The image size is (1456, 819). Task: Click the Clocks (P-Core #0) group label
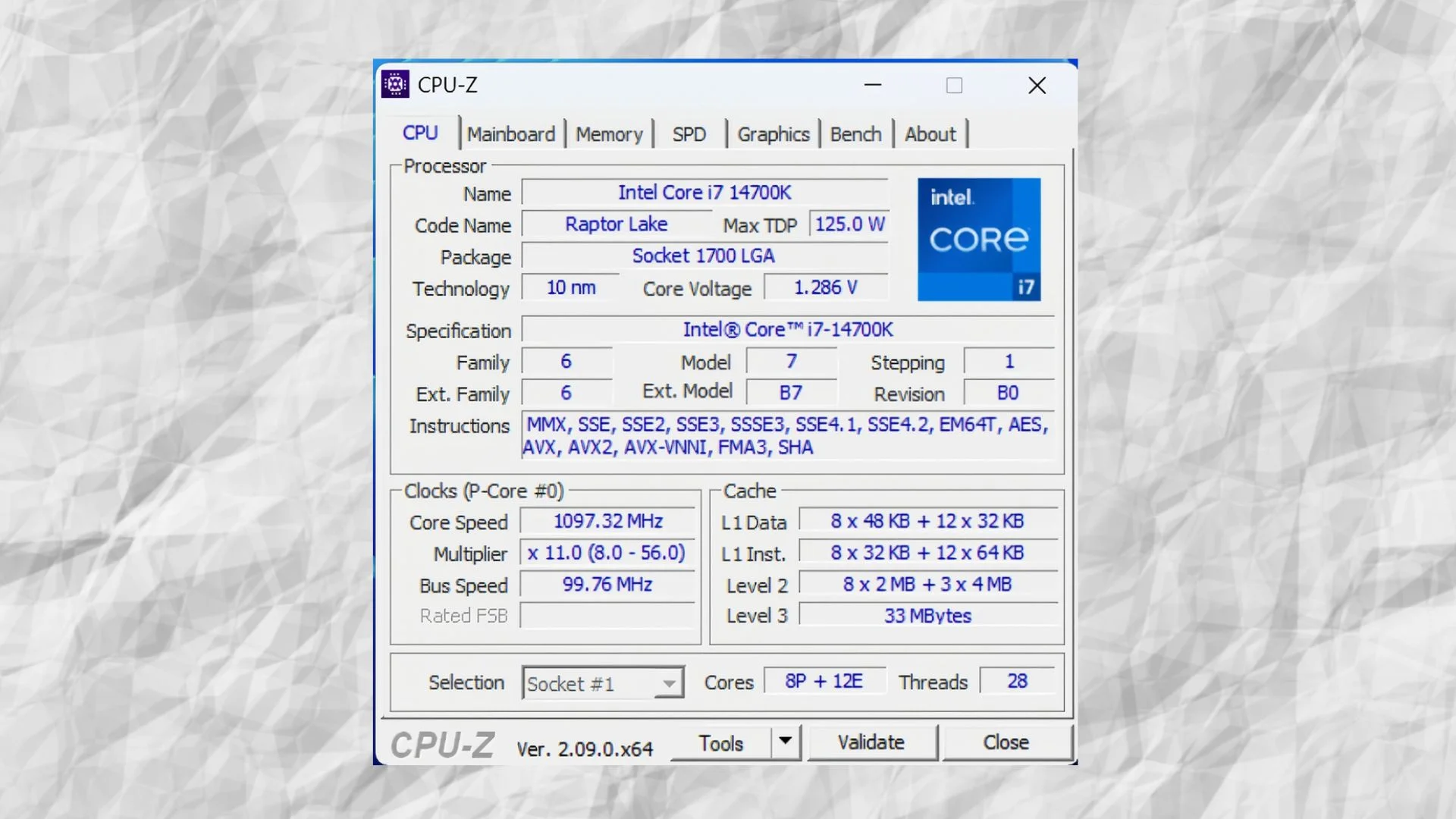point(484,491)
